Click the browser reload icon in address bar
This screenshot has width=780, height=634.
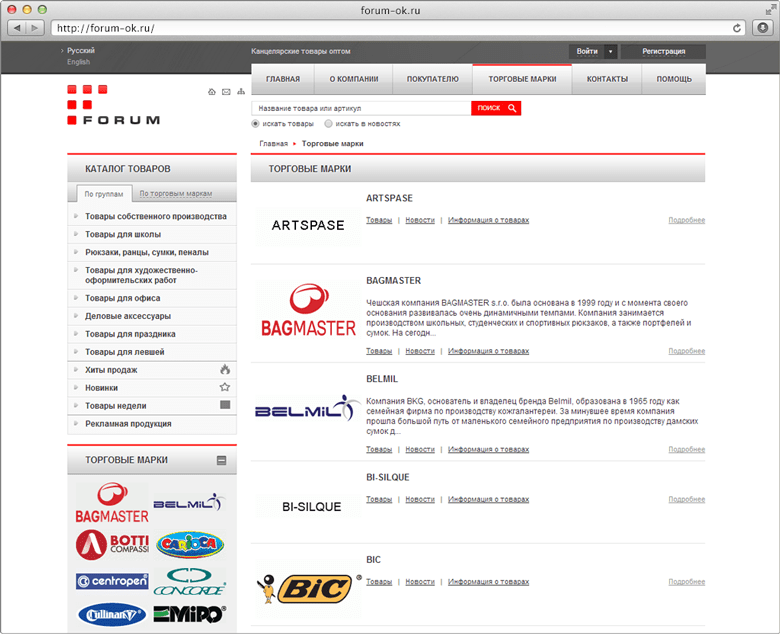click(x=737, y=28)
